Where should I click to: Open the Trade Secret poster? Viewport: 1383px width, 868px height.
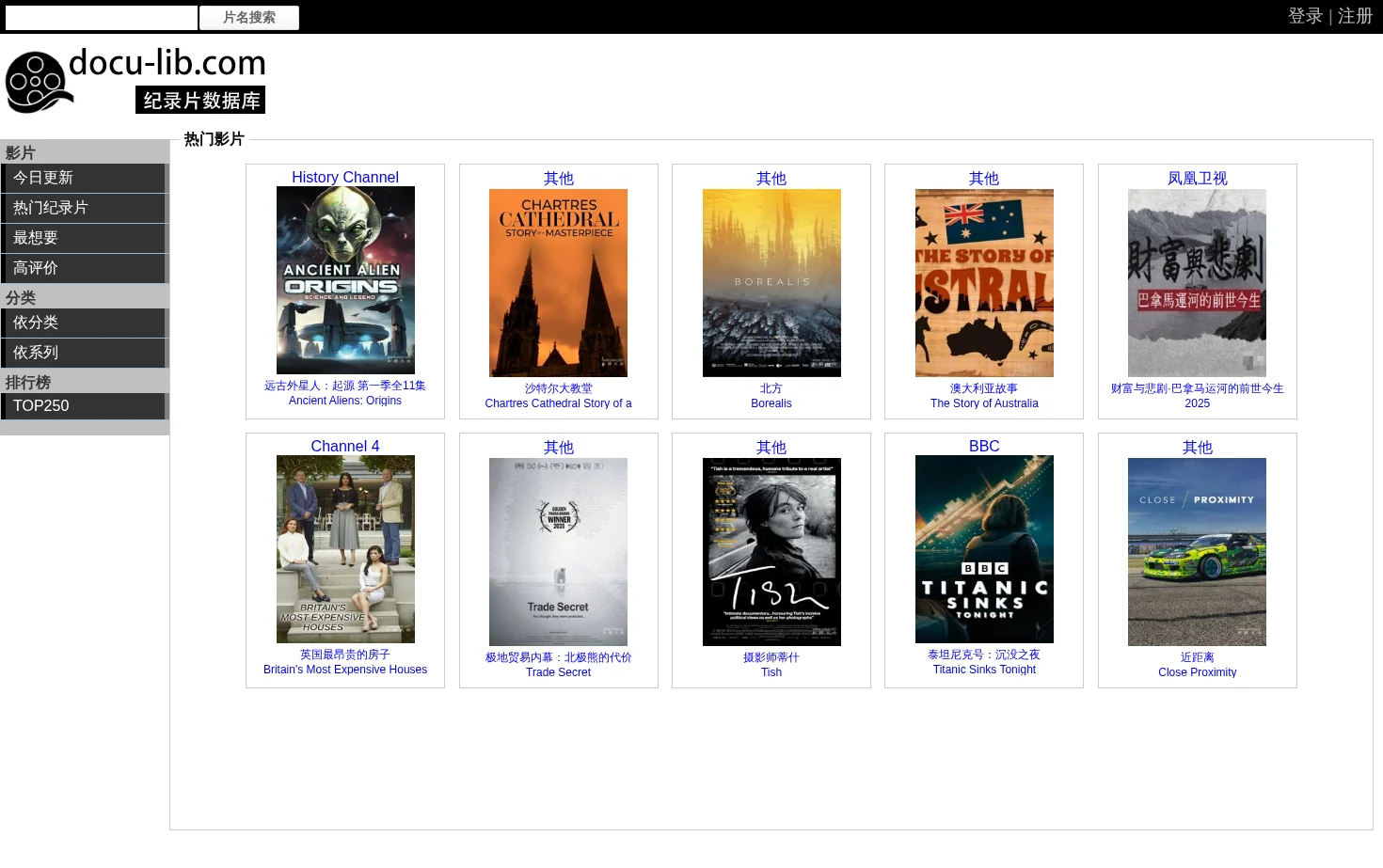558,552
